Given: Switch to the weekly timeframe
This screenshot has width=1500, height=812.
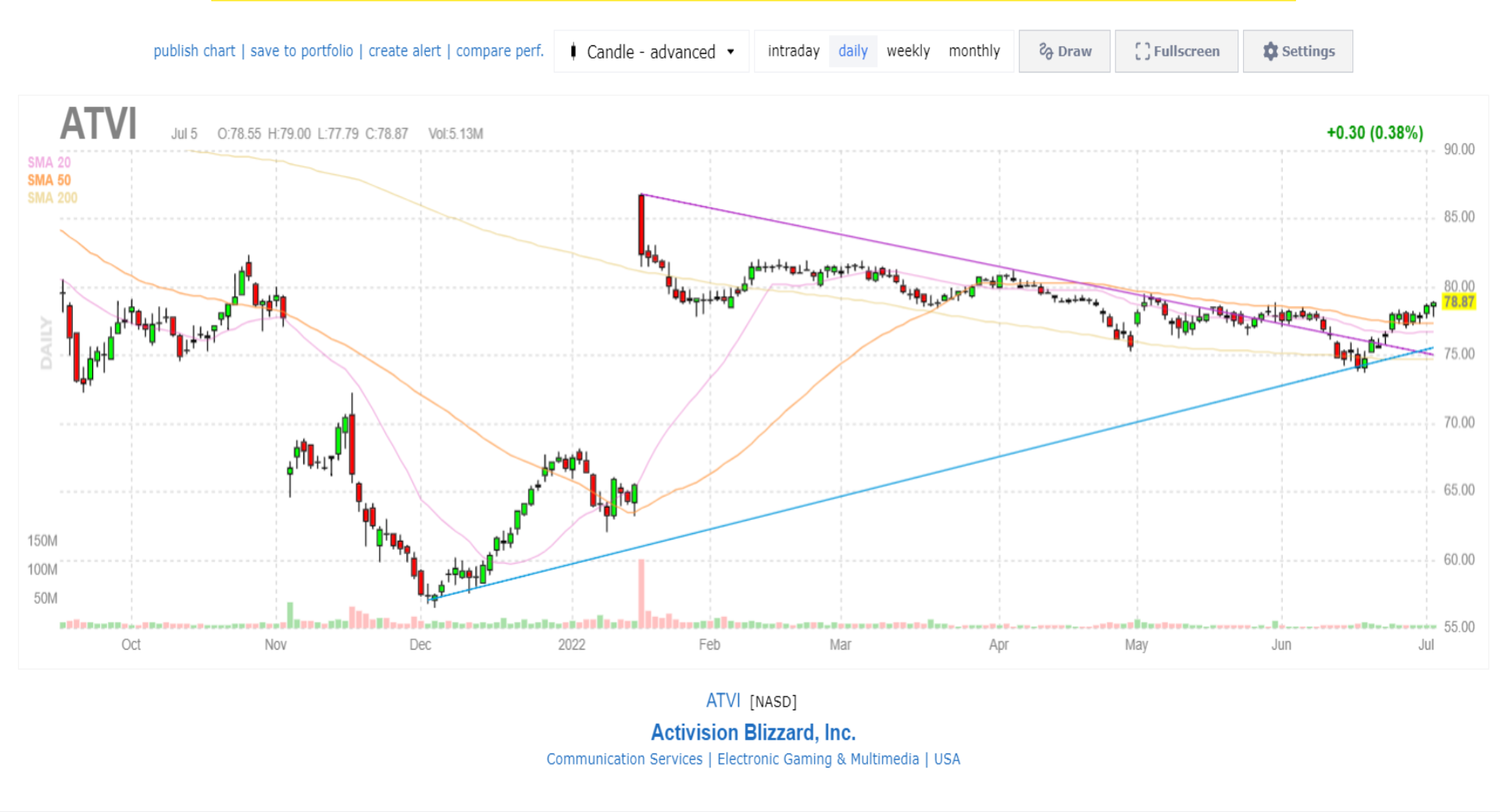Looking at the screenshot, I should [x=908, y=52].
